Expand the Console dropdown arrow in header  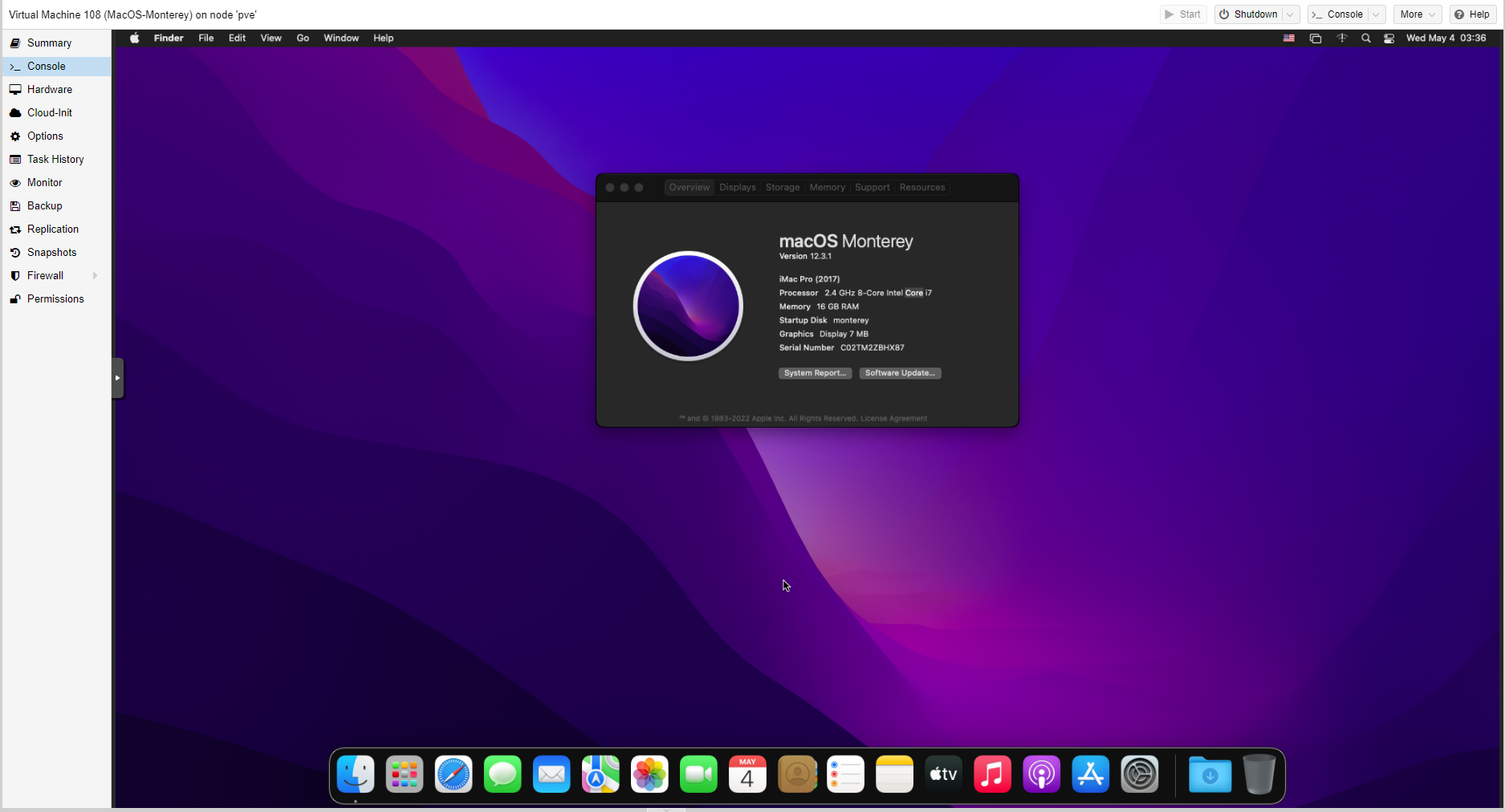tap(1376, 14)
